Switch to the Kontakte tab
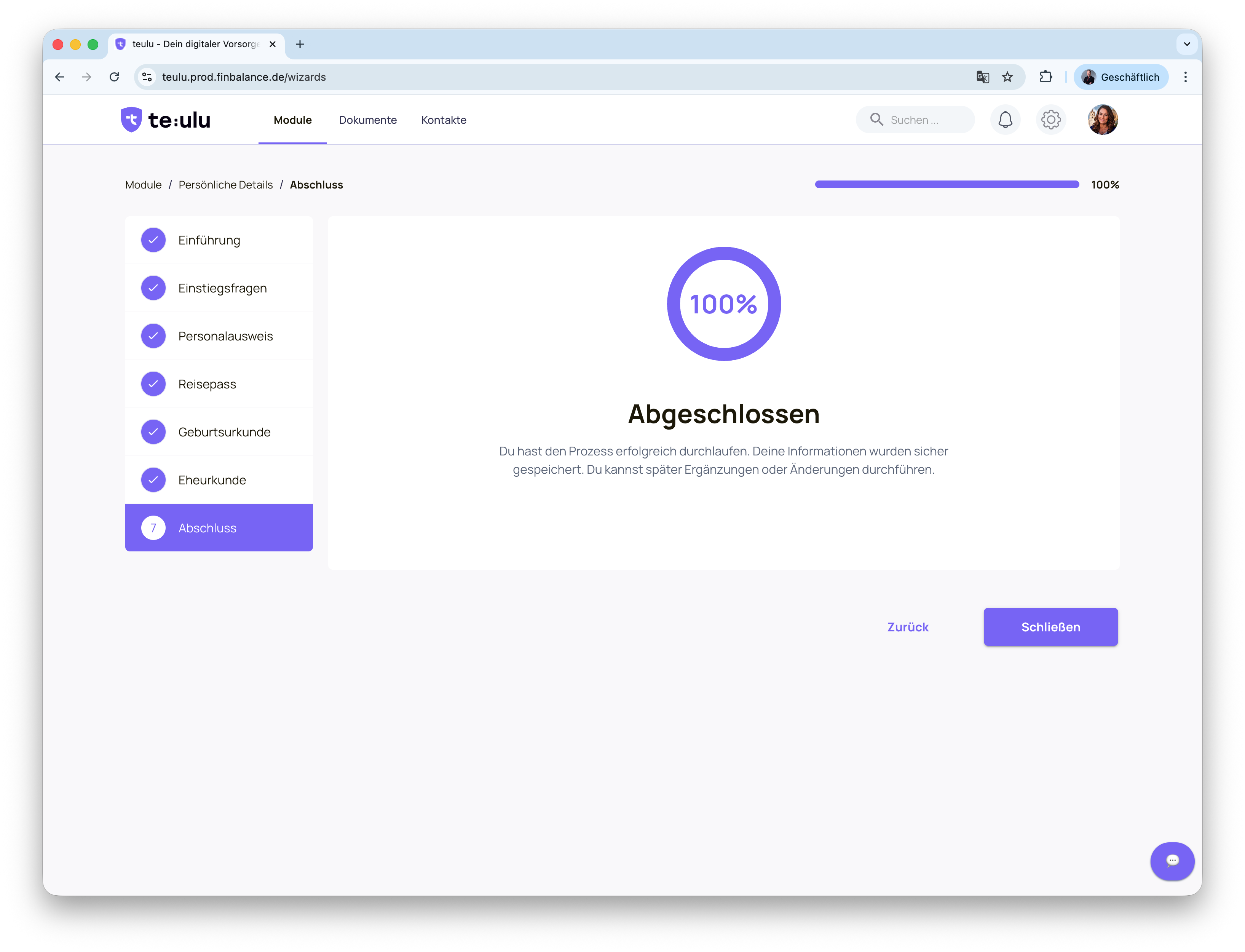The image size is (1245, 952). (x=444, y=120)
